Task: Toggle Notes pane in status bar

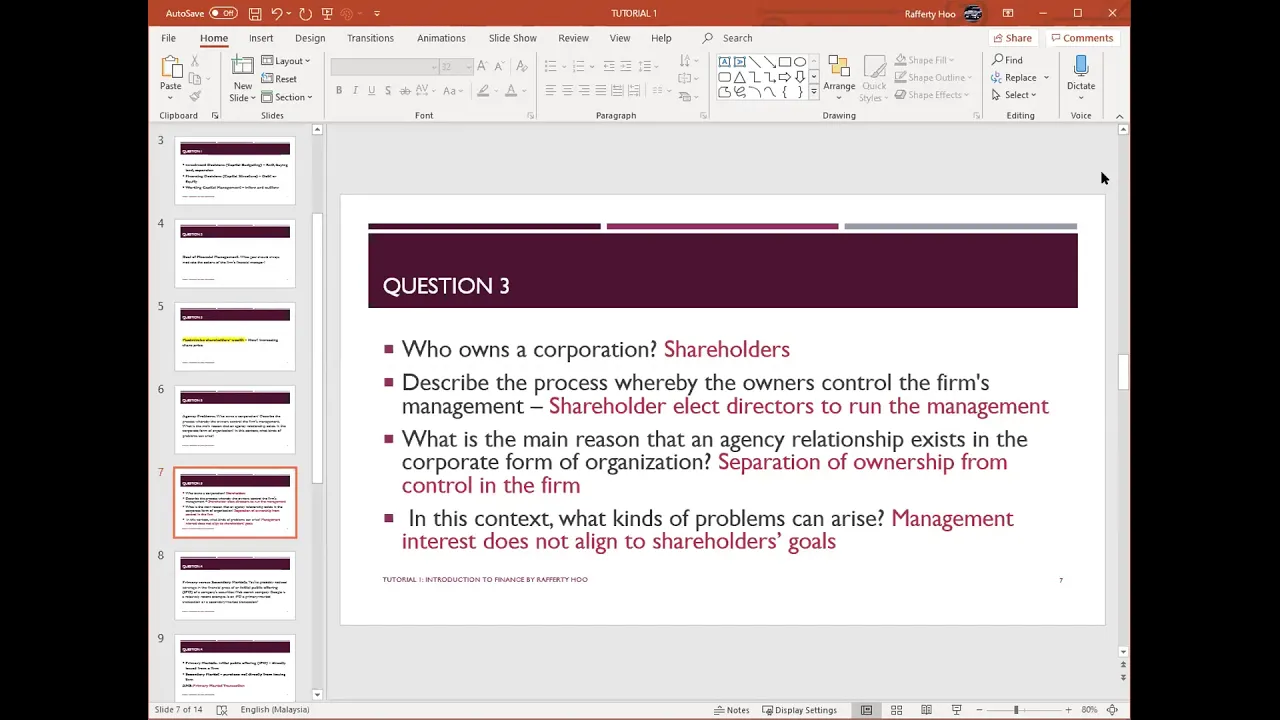Action: coord(731,710)
